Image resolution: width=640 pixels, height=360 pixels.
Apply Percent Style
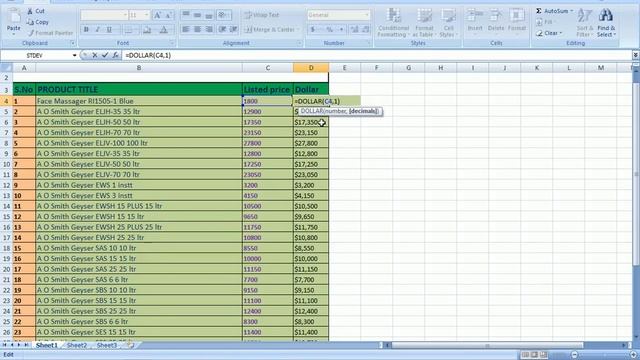click(x=329, y=29)
